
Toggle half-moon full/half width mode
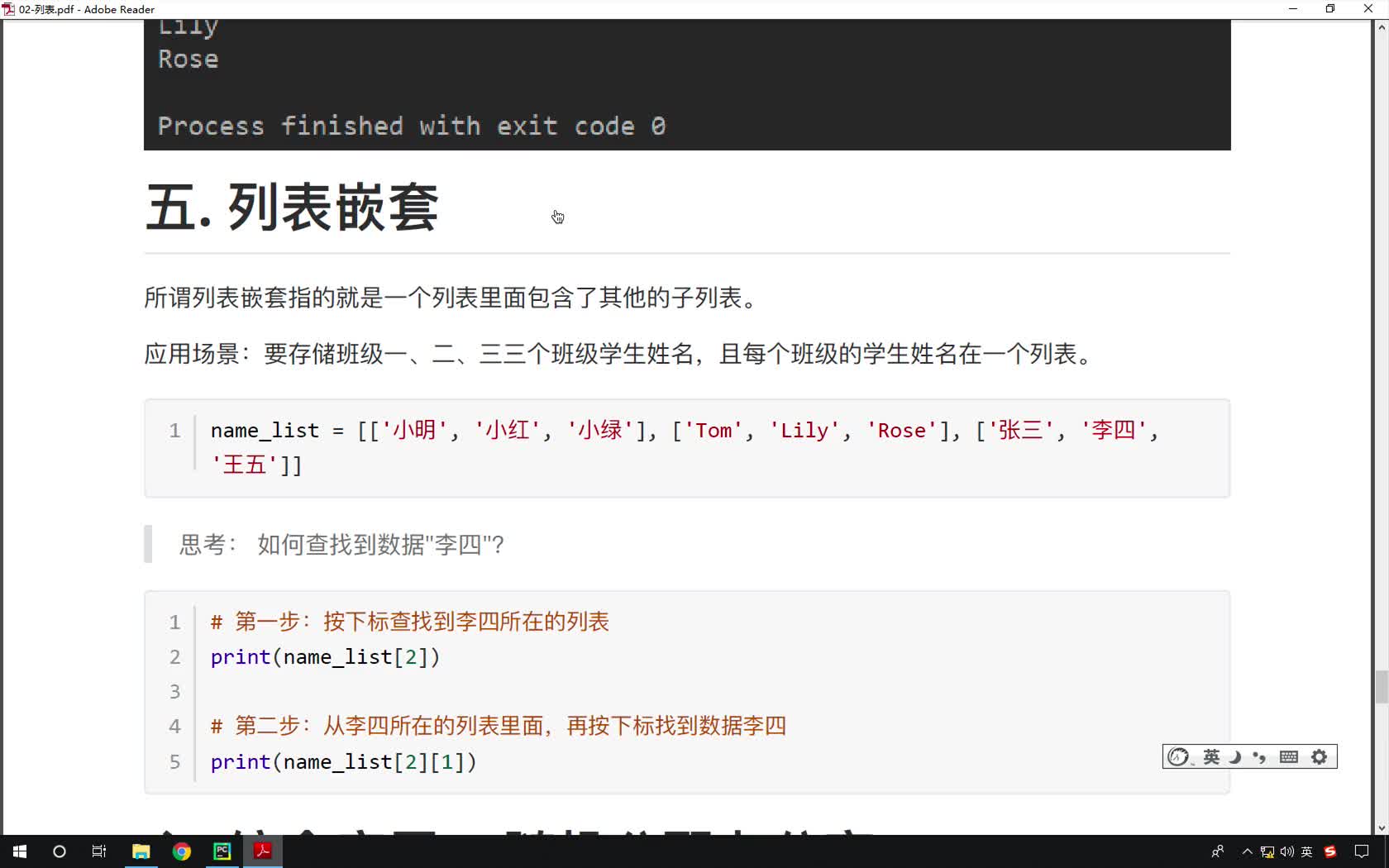click(1235, 756)
